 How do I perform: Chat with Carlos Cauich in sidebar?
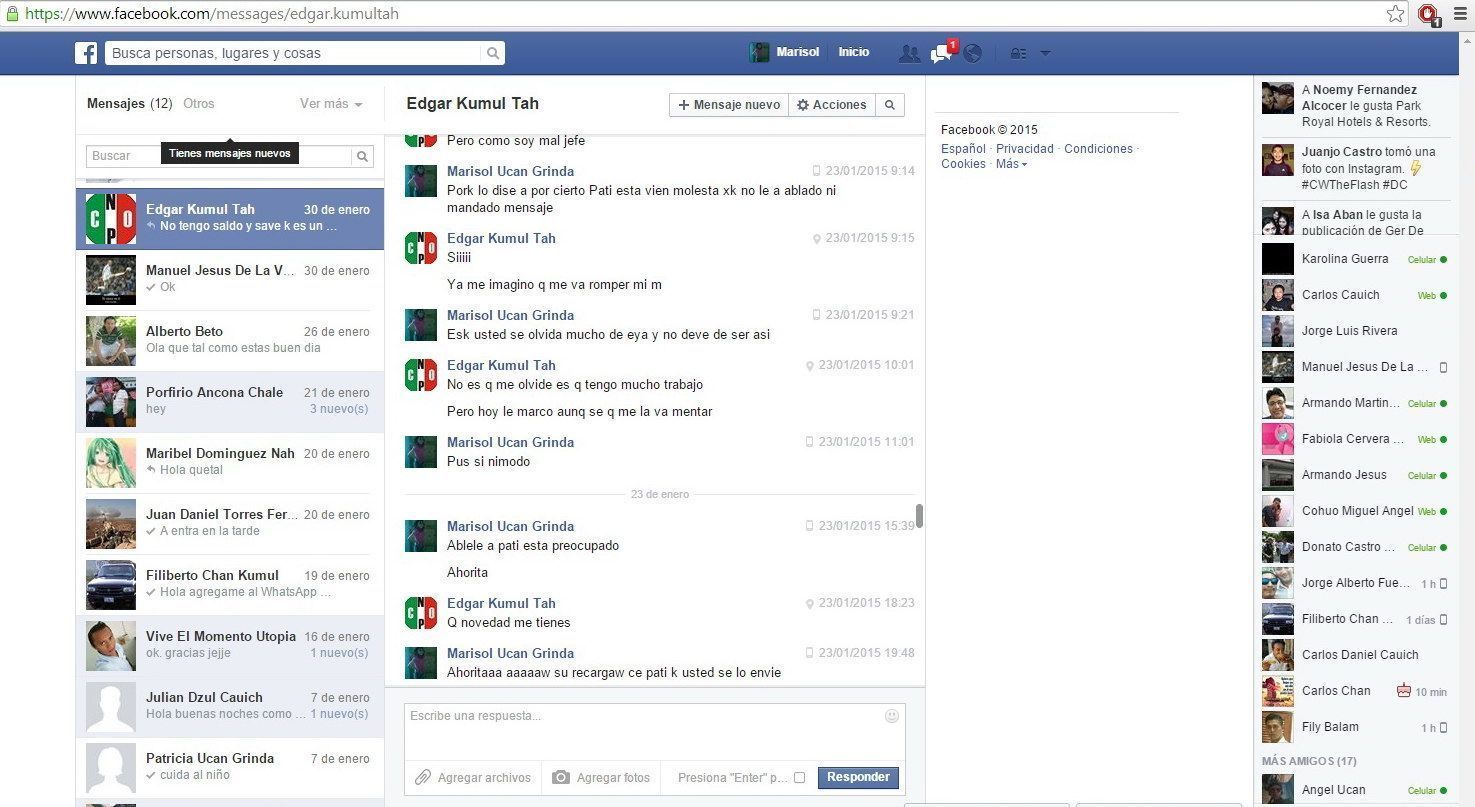pyautogui.click(x=1356, y=295)
